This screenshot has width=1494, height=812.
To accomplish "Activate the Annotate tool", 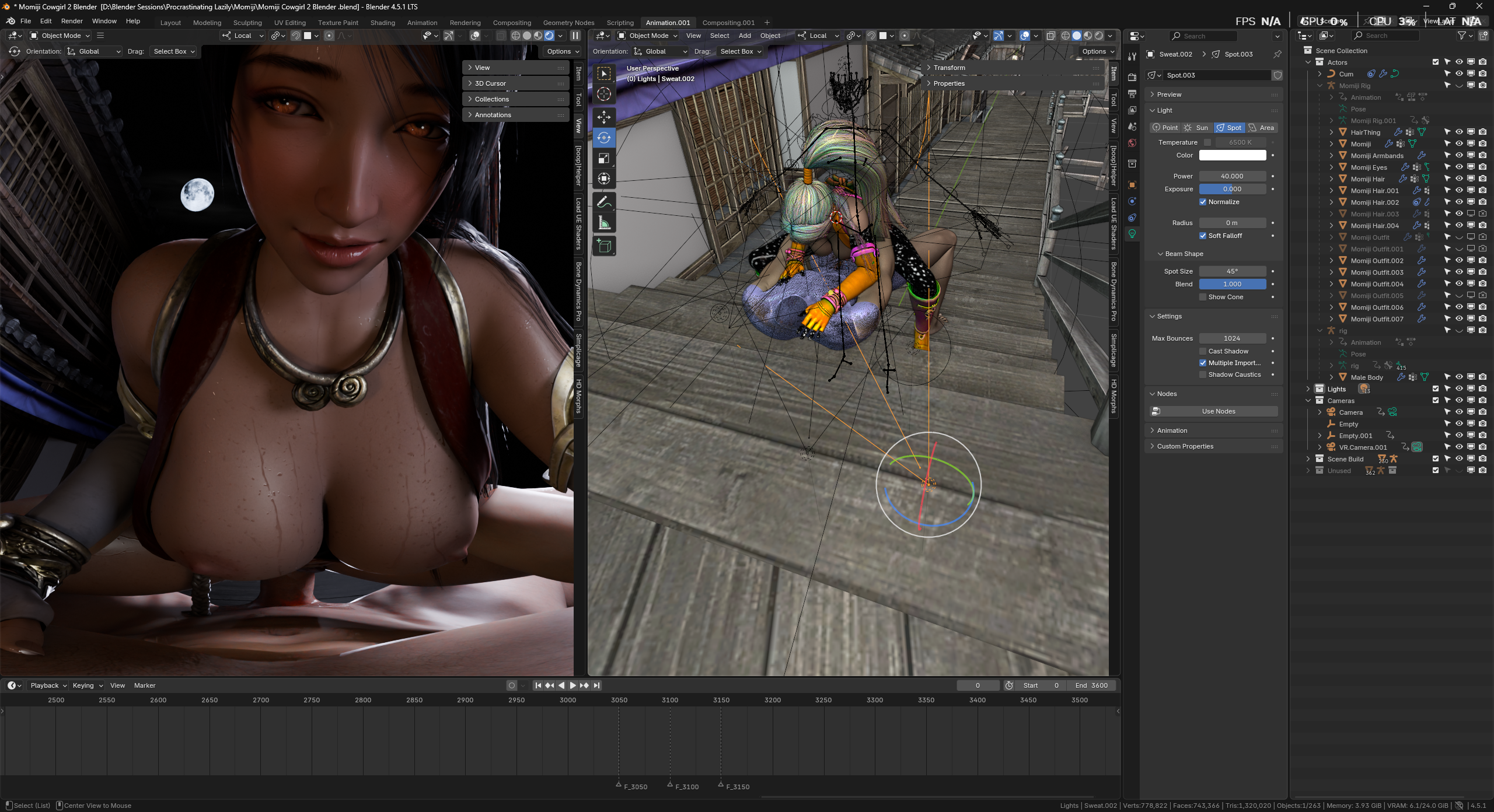I will (604, 202).
